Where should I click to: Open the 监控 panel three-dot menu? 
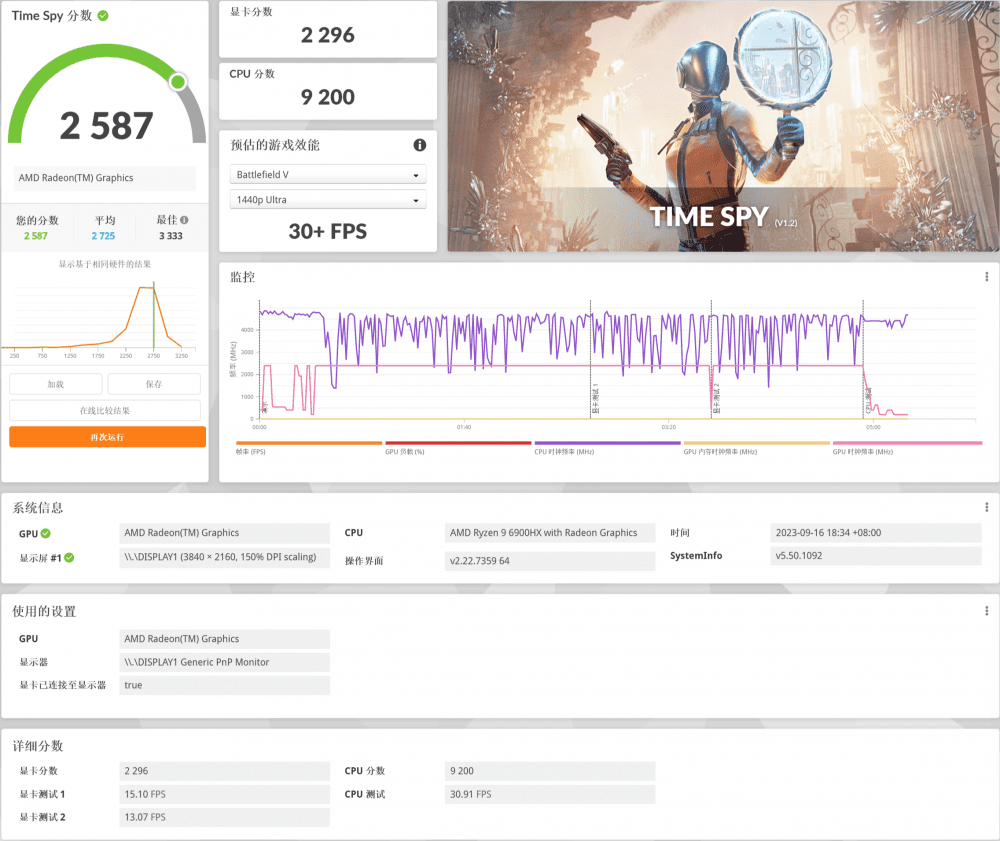[987, 276]
